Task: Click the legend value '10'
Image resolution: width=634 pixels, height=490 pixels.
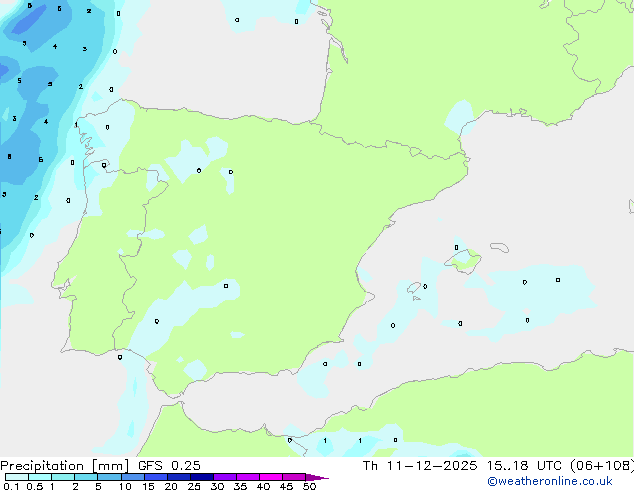Action: (125, 486)
